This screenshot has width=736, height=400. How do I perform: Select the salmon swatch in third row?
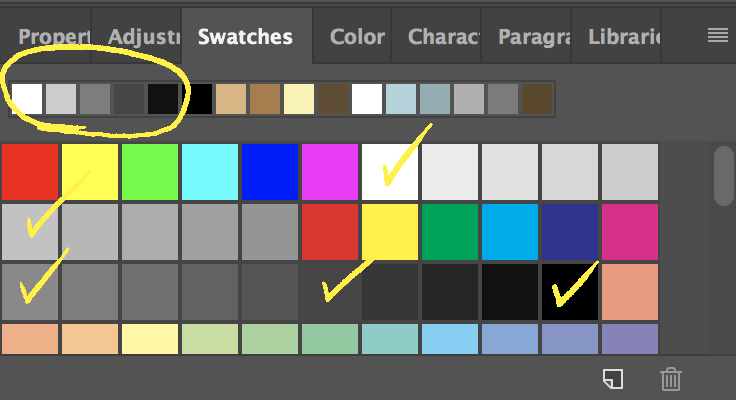click(x=630, y=291)
